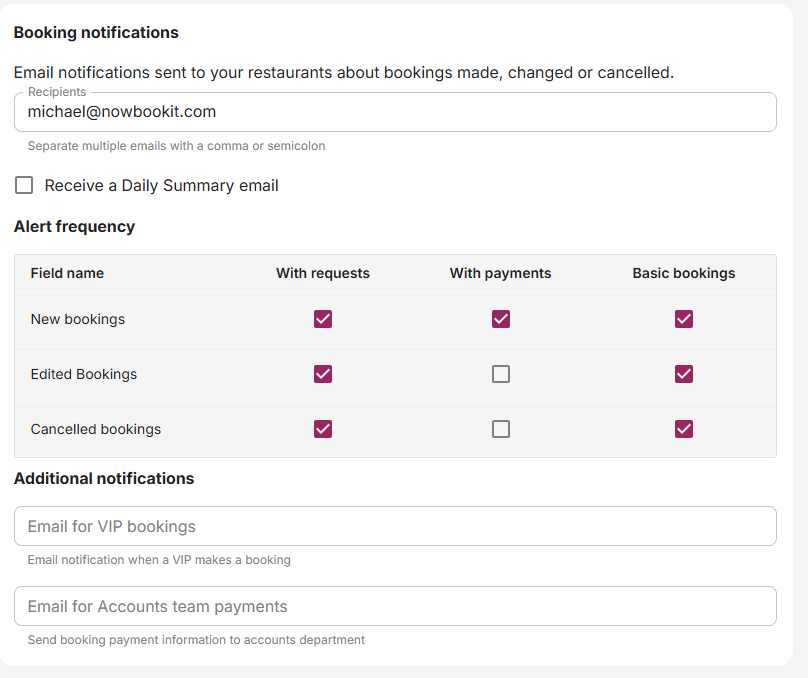Image resolution: width=808 pixels, height=678 pixels.
Task: Uncheck New bookings Basic bookings checkbox
Action: (684, 319)
